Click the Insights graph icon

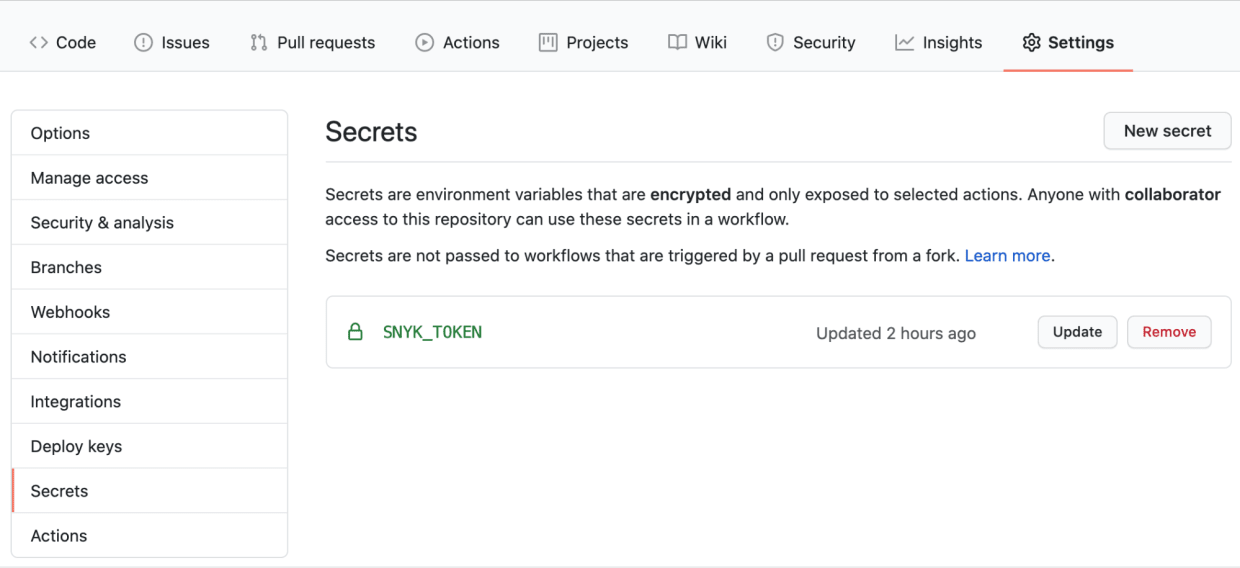904,42
